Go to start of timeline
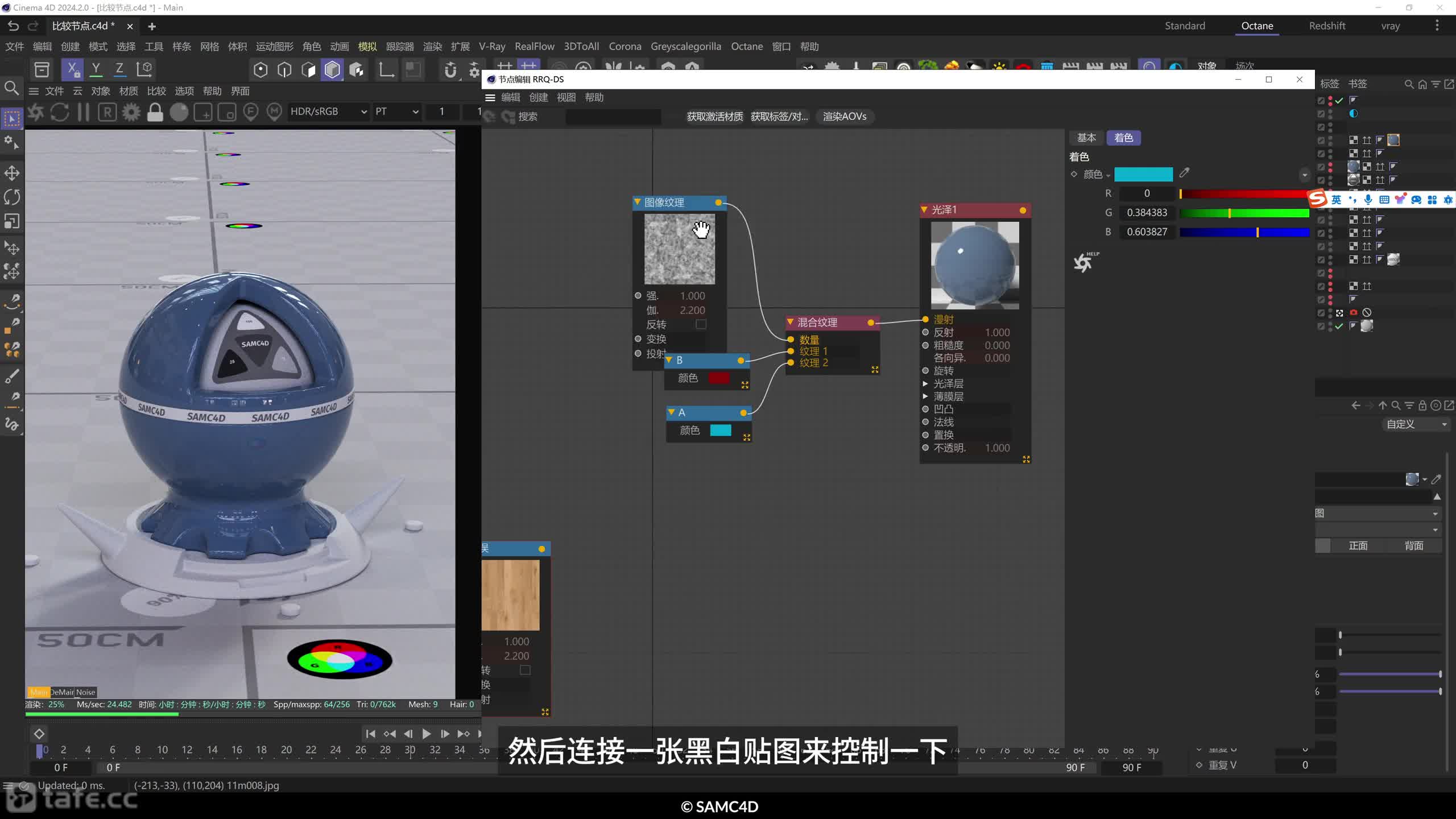The height and width of the screenshot is (819, 1456). pyautogui.click(x=371, y=734)
